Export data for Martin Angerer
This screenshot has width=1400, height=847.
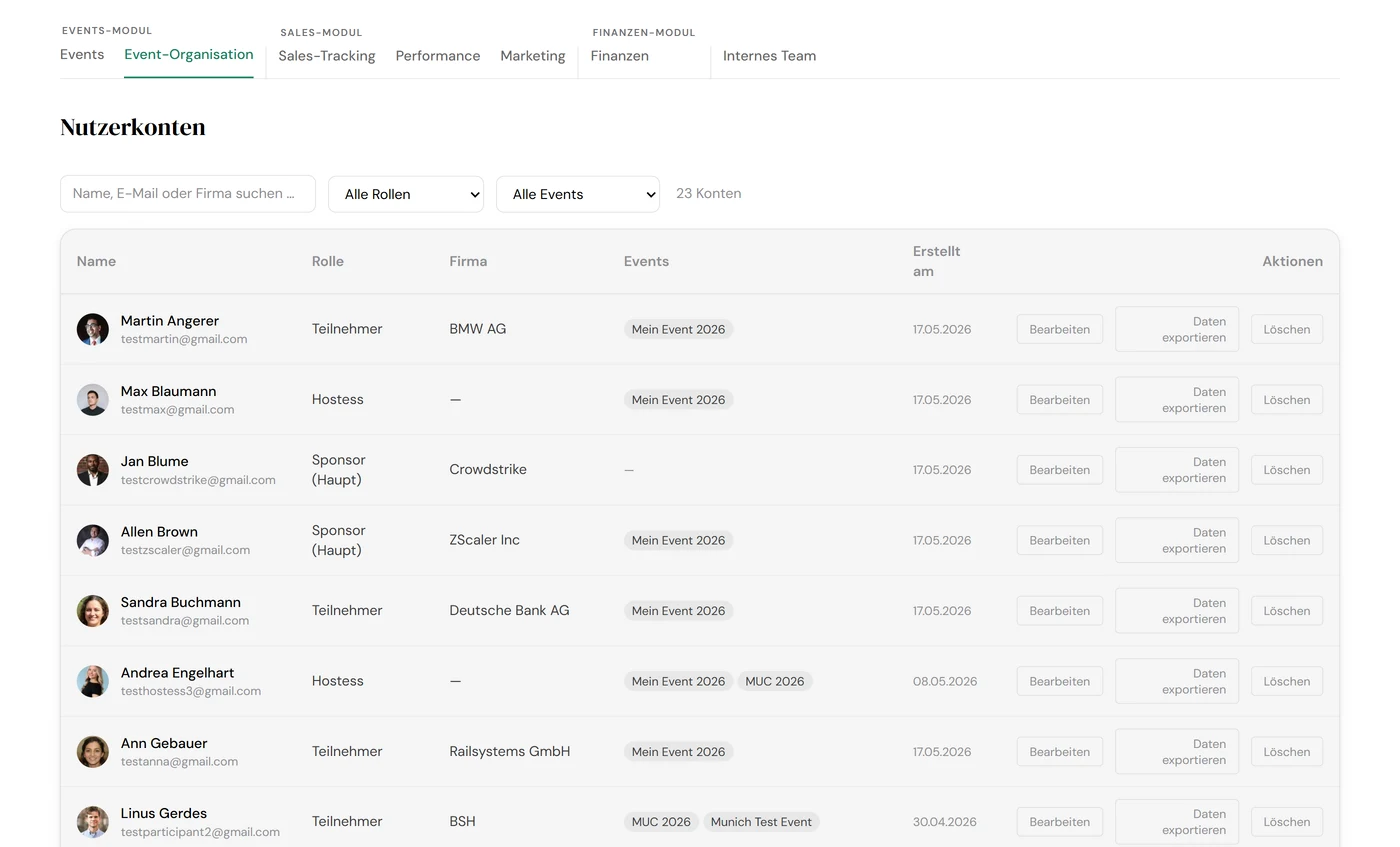(x=1177, y=329)
